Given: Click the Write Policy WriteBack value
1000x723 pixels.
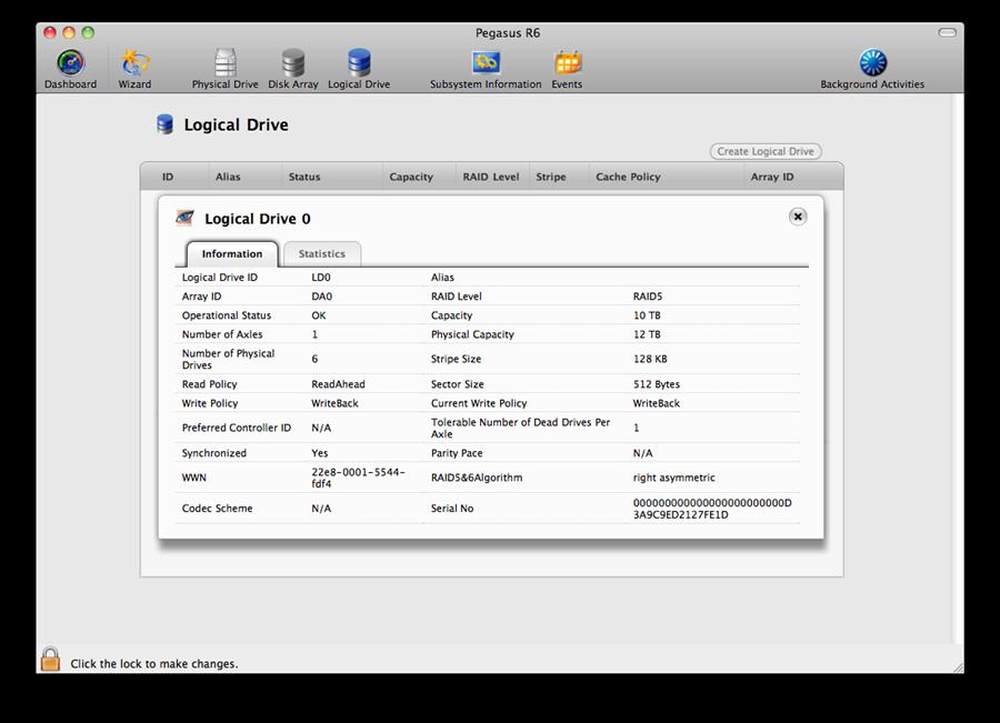Looking at the screenshot, I should (x=335, y=404).
